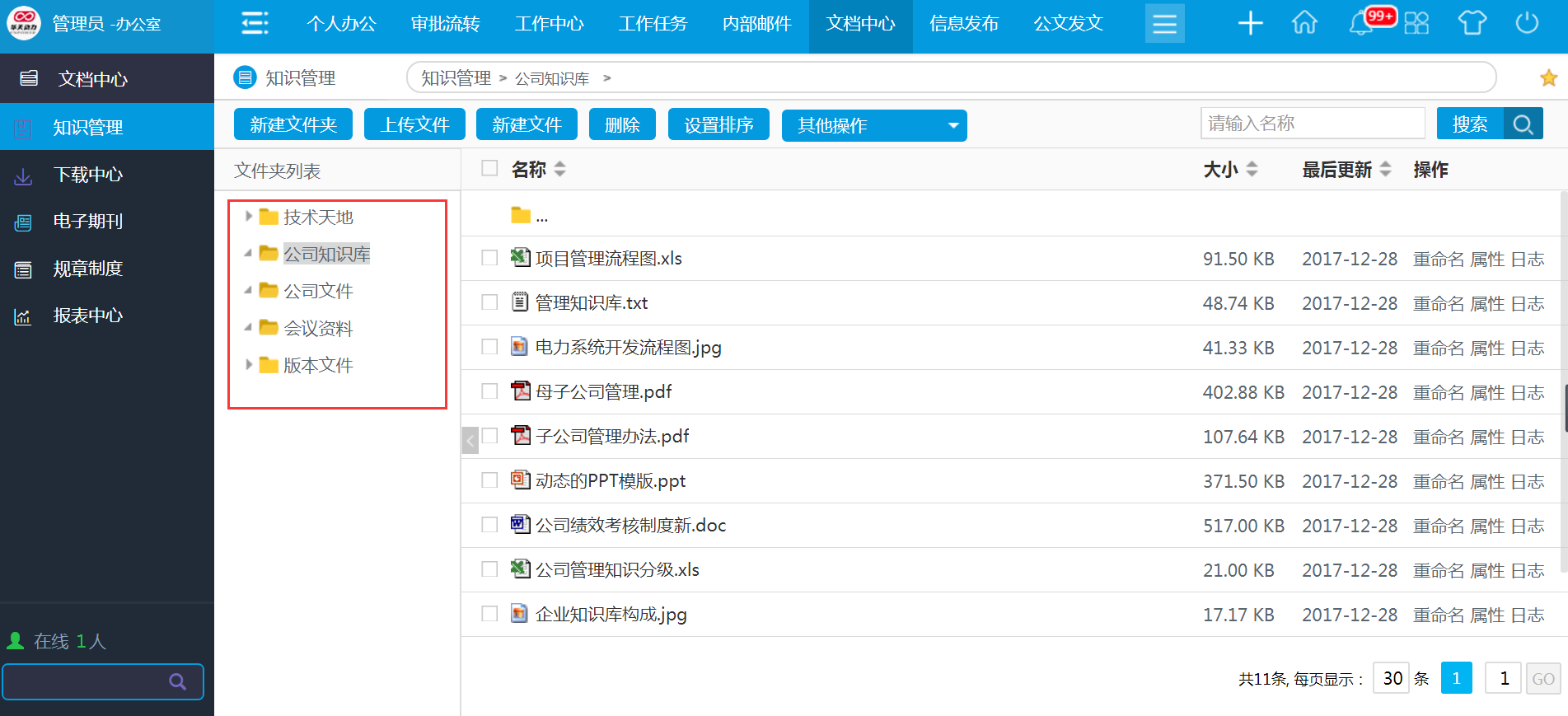Screen dimensions: 1568x716
Task: Click the plus icon in top bar
Action: [x=1250, y=23]
